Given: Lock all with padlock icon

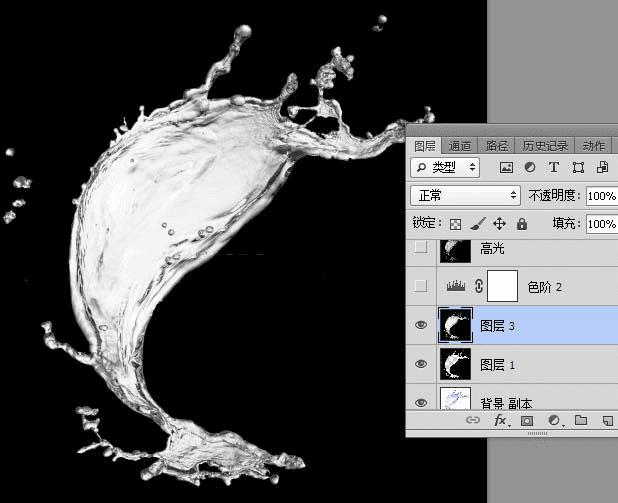Looking at the screenshot, I should point(522,224).
